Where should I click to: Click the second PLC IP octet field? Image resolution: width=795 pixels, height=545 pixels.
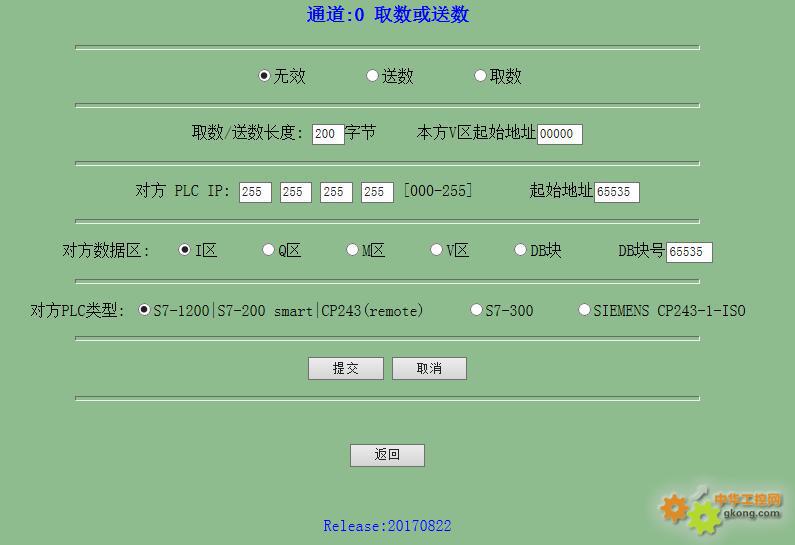point(296,192)
